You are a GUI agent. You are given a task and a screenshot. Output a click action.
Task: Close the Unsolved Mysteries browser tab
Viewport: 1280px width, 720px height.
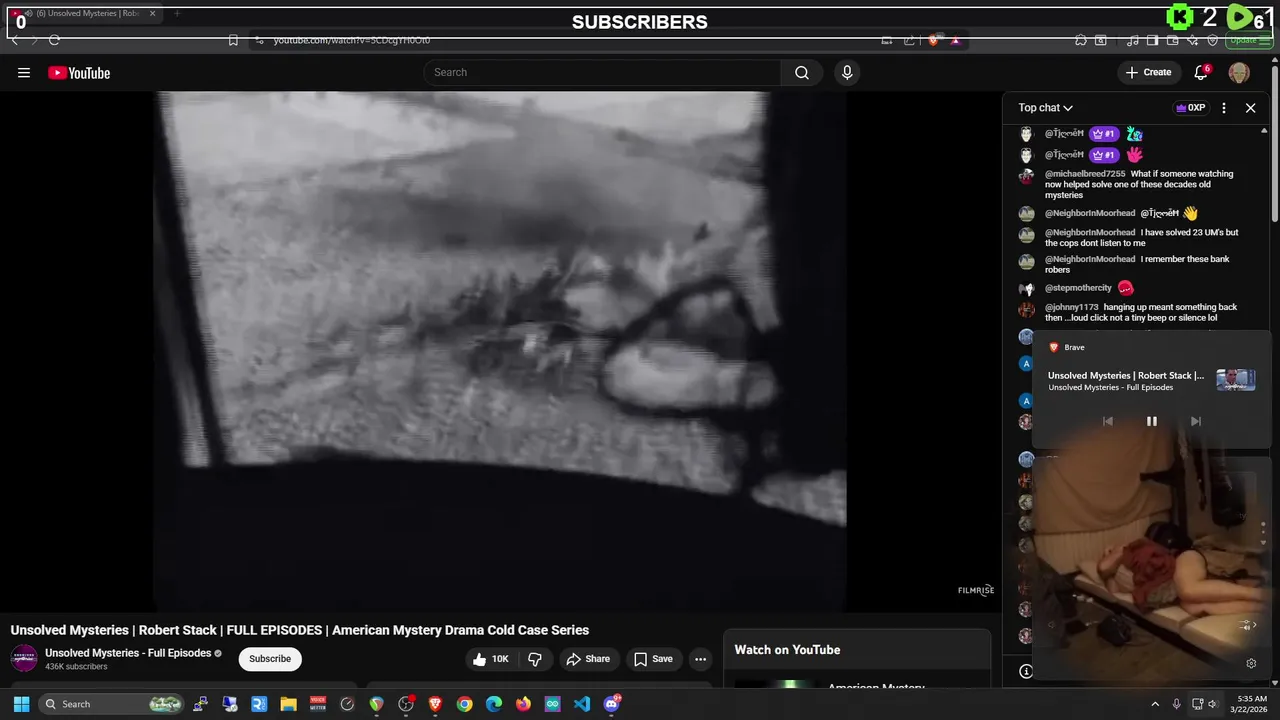(152, 13)
